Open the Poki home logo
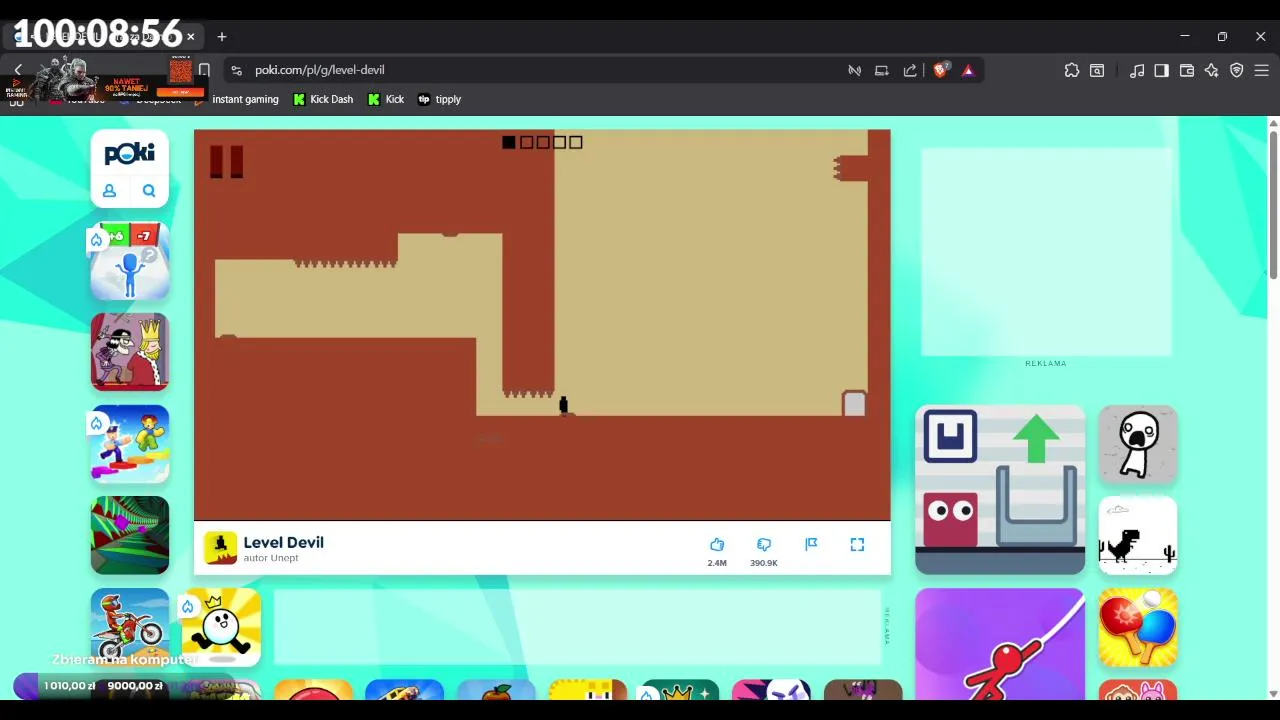1280x720 pixels. (x=130, y=153)
